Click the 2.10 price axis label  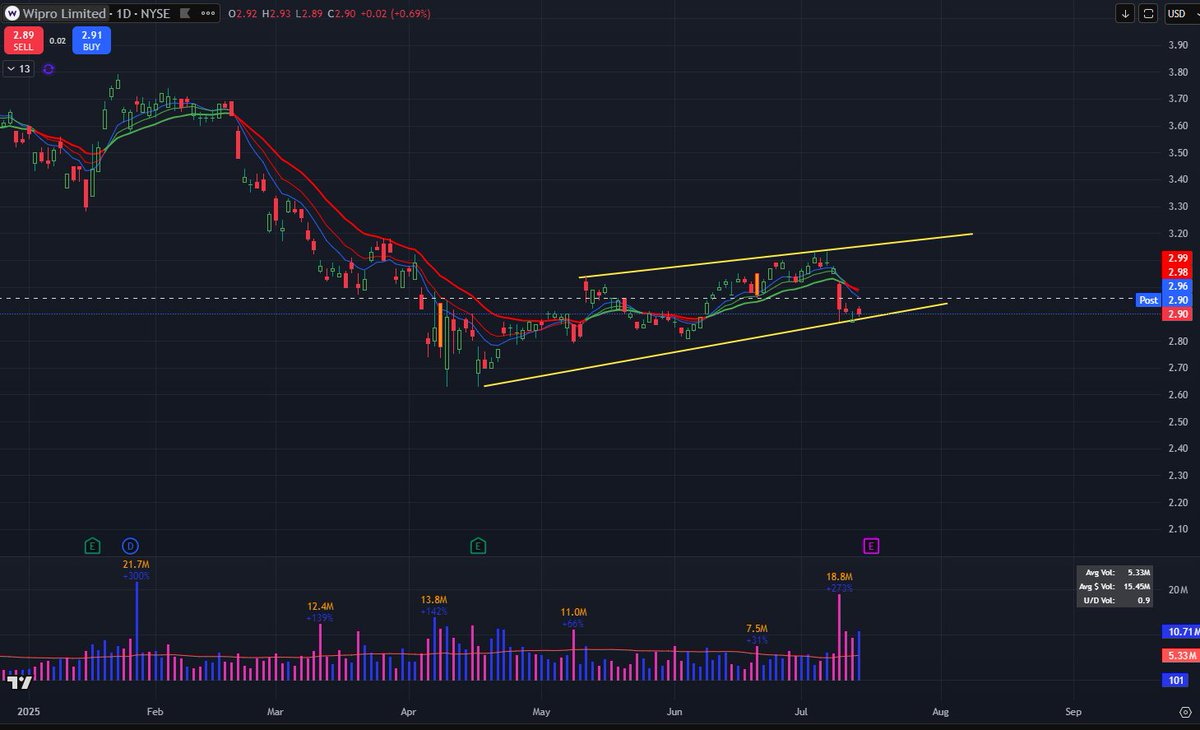click(1176, 531)
